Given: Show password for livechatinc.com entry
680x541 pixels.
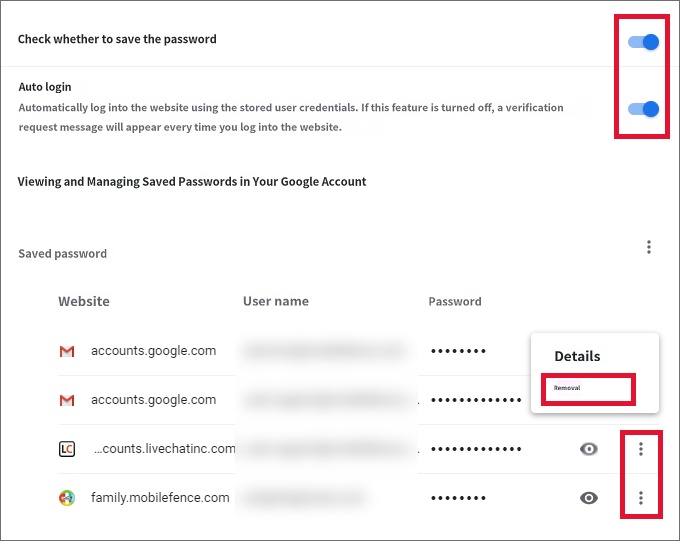Looking at the screenshot, I should 588,449.
